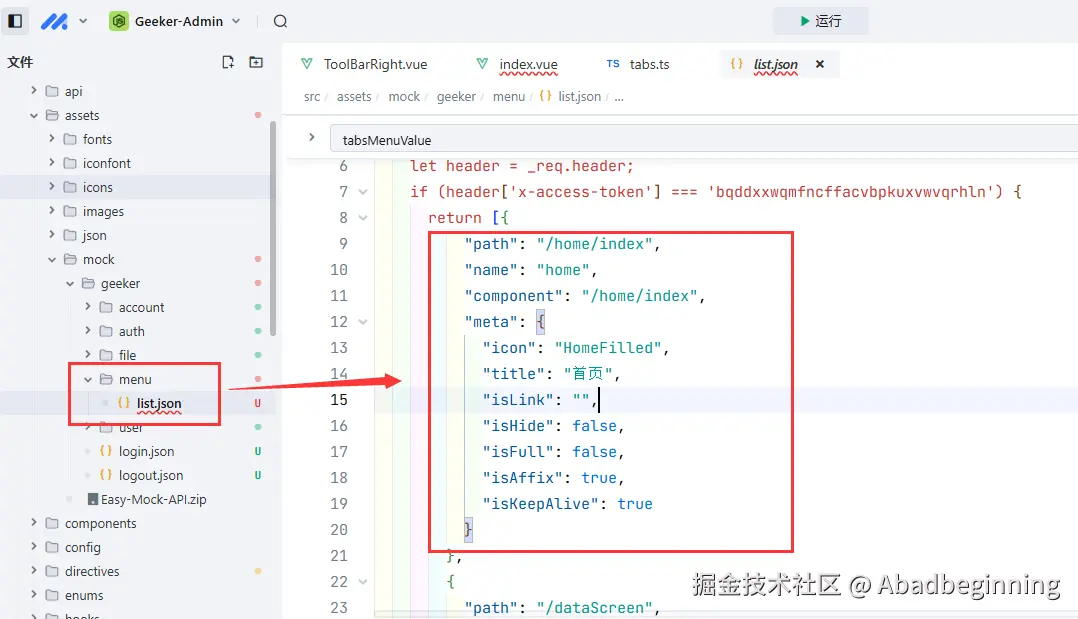Click the mock folder icon

70,259
